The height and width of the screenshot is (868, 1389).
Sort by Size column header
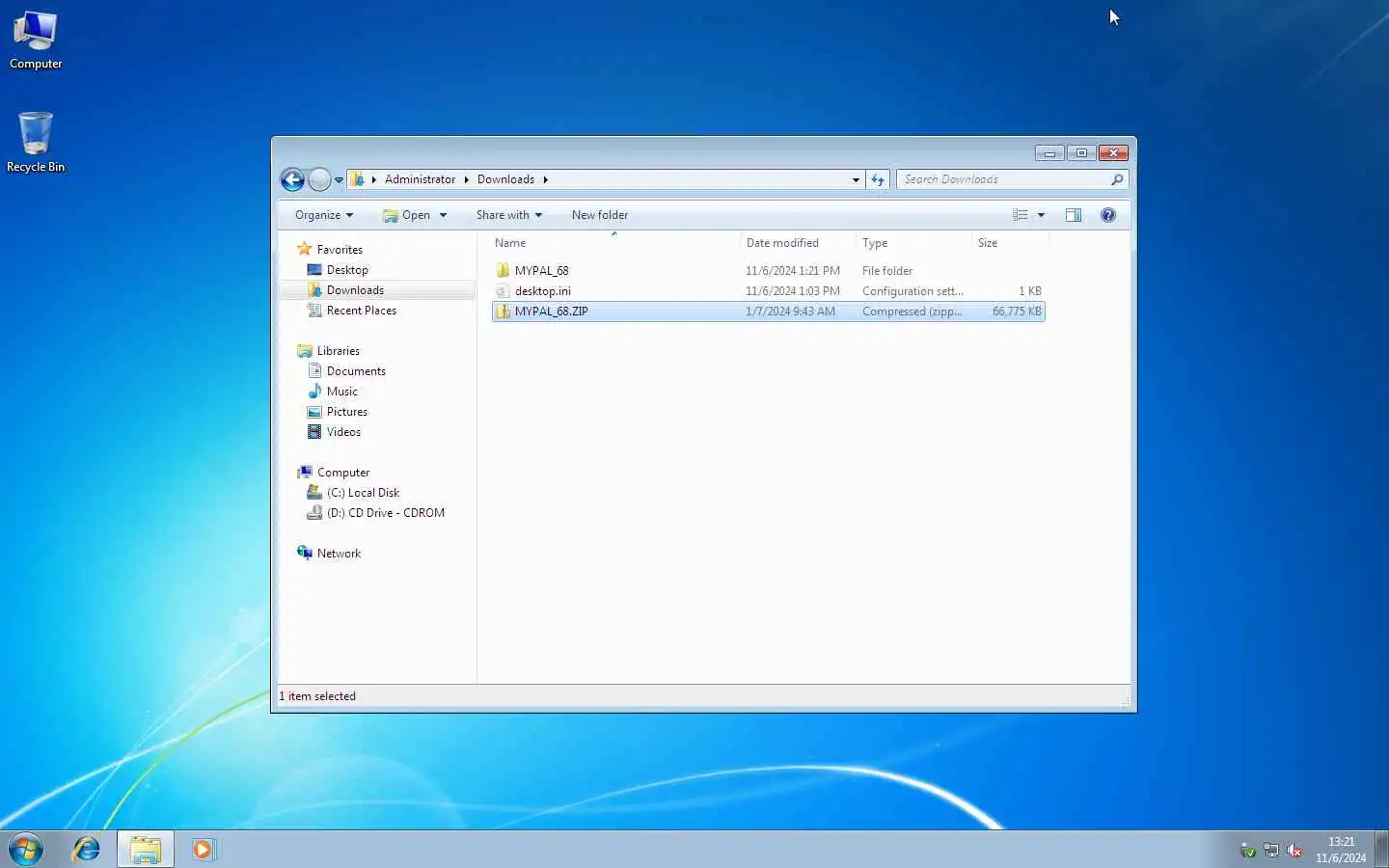coord(1010,243)
